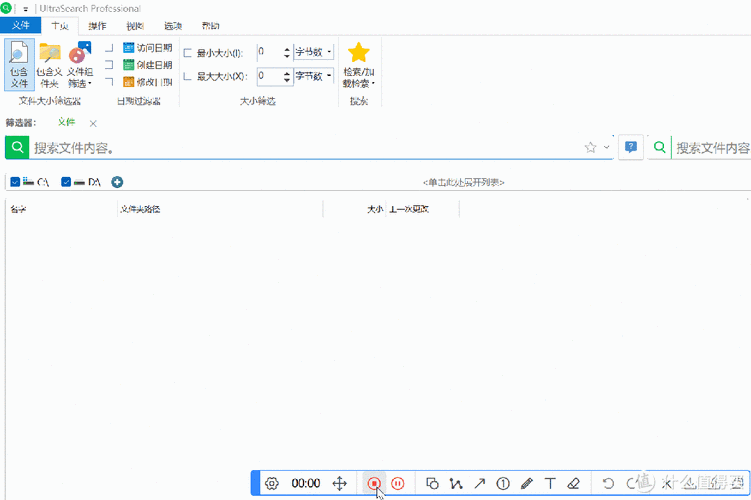Select the shapes drawing tool

tap(432, 483)
